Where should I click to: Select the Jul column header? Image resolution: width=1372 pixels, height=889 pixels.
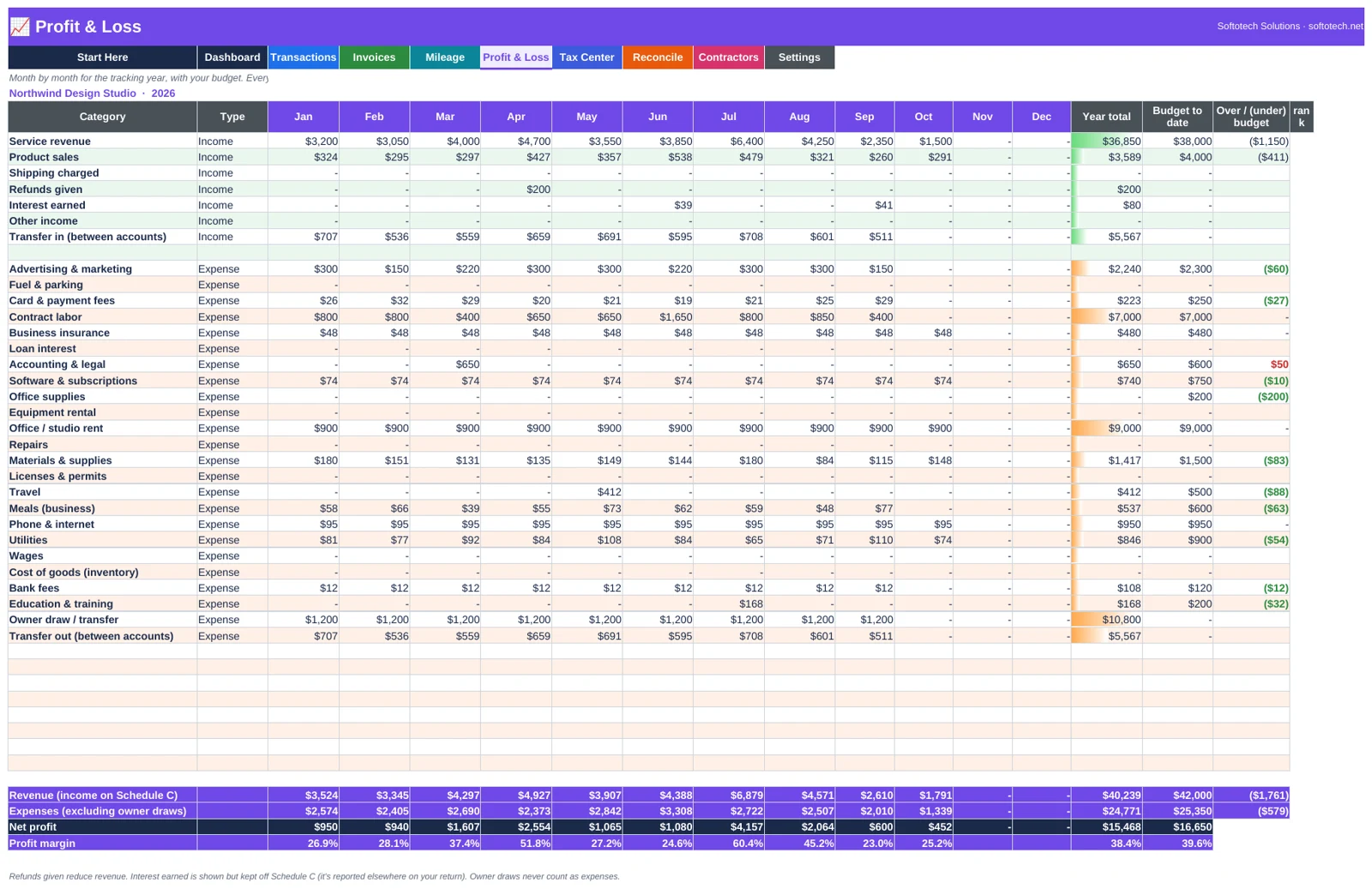coord(728,117)
